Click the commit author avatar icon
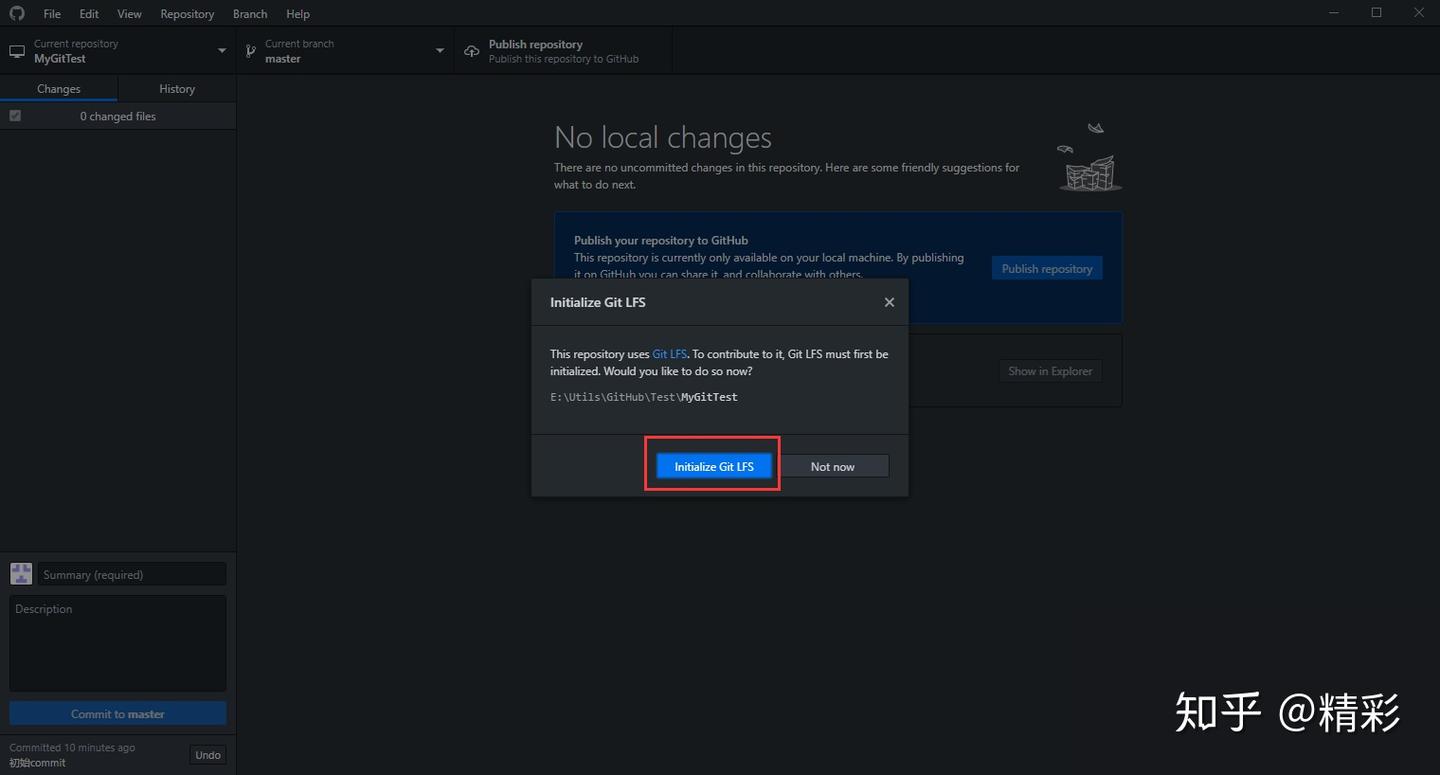The height and width of the screenshot is (775, 1440). (x=21, y=573)
